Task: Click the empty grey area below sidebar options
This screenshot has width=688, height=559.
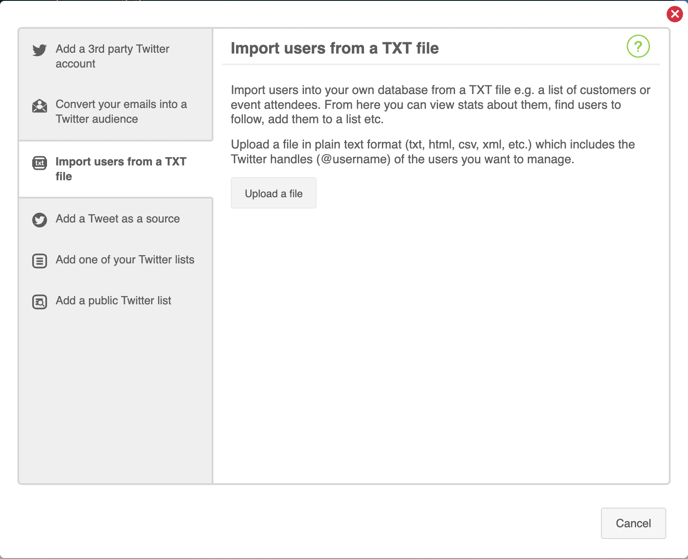Action: click(116, 401)
